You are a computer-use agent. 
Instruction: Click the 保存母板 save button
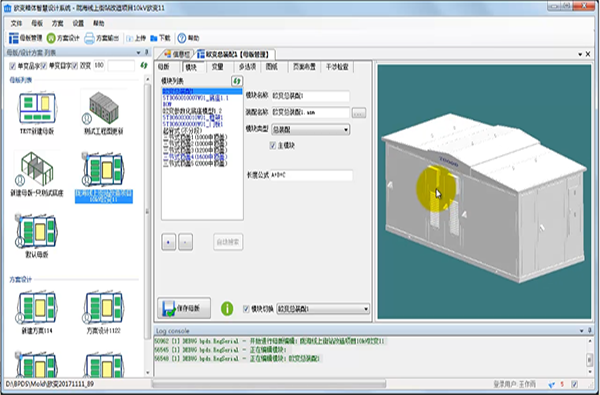pos(184,308)
